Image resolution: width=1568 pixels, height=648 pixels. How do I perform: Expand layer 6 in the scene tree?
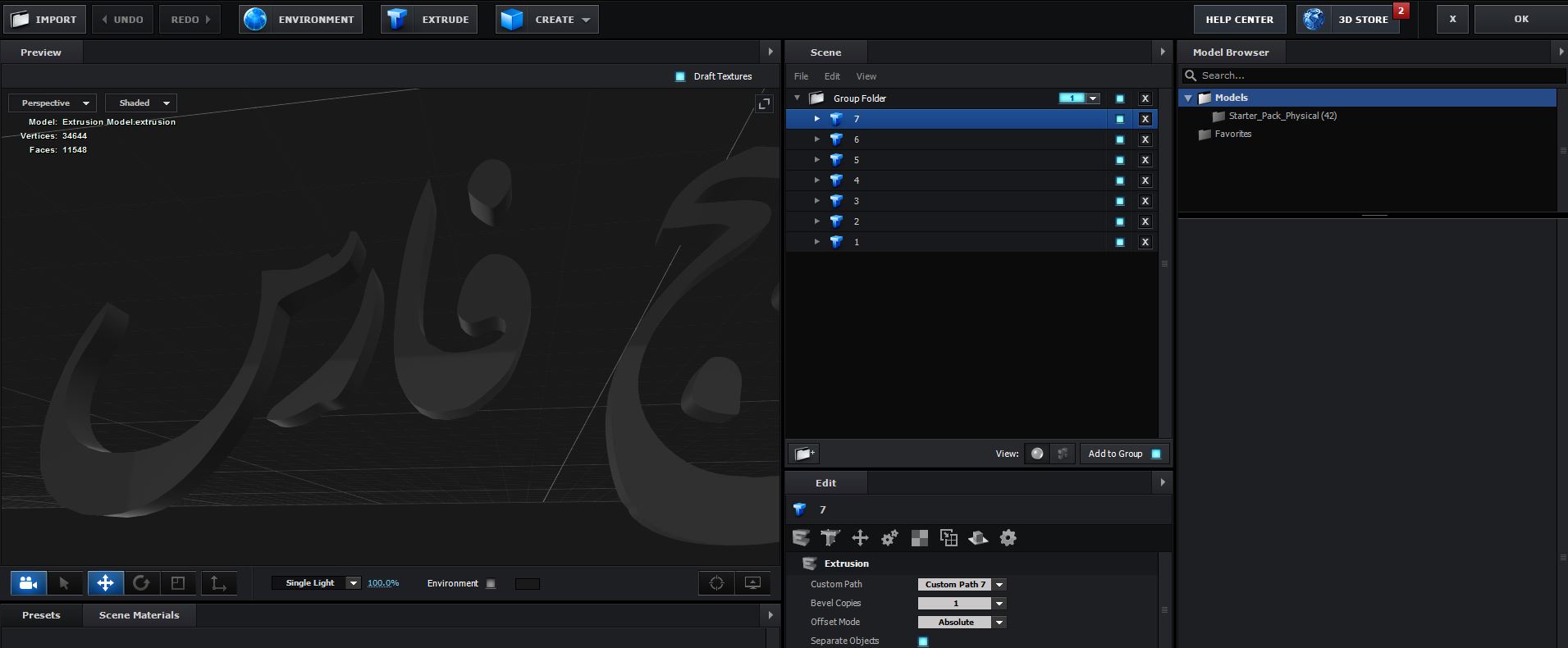tap(816, 139)
